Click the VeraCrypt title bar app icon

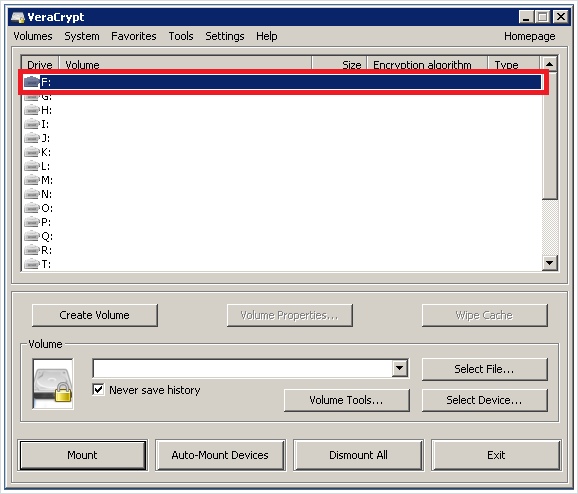click(18, 17)
